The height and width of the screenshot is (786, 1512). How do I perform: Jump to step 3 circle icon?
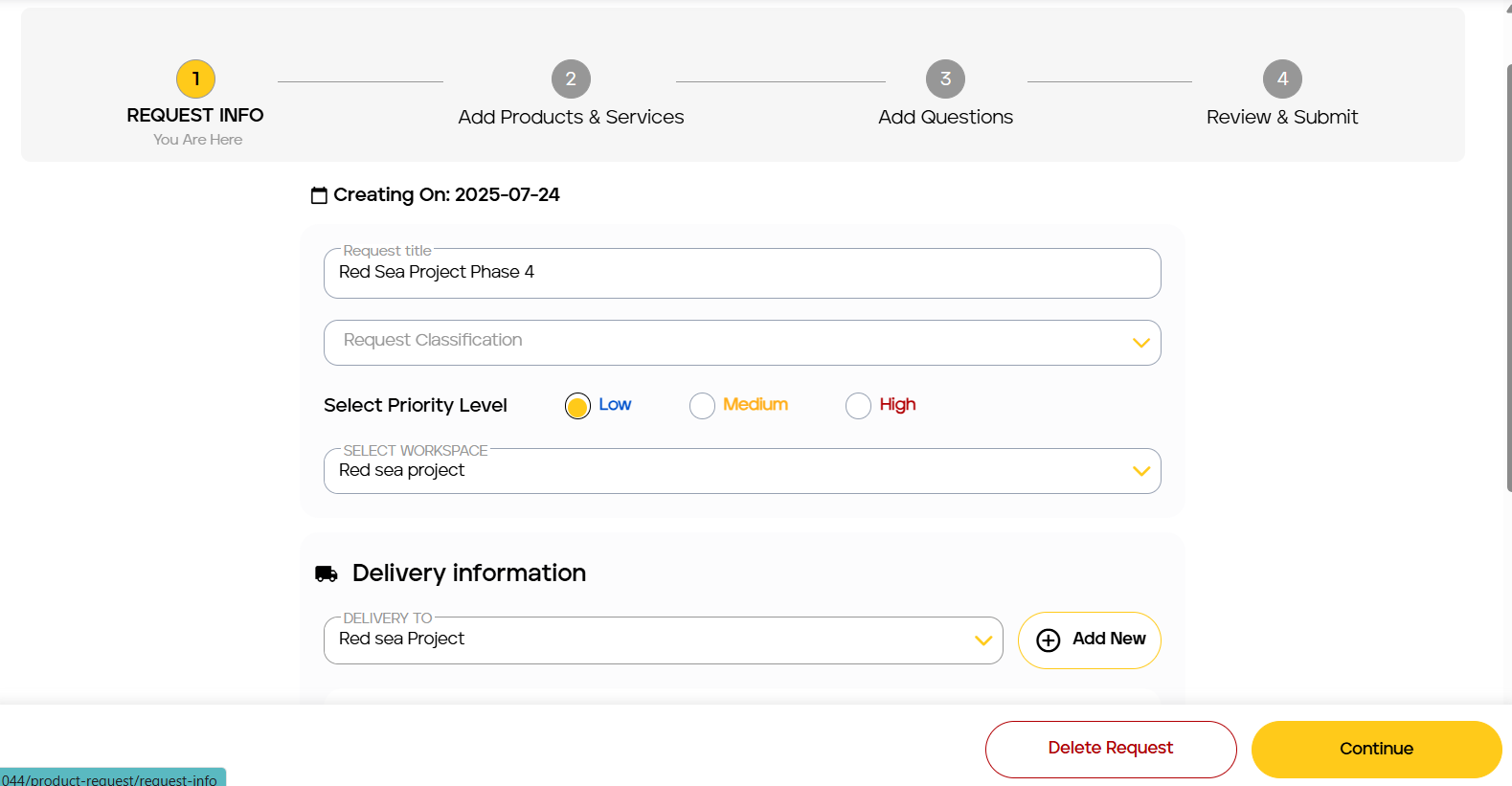[x=945, y=79]
